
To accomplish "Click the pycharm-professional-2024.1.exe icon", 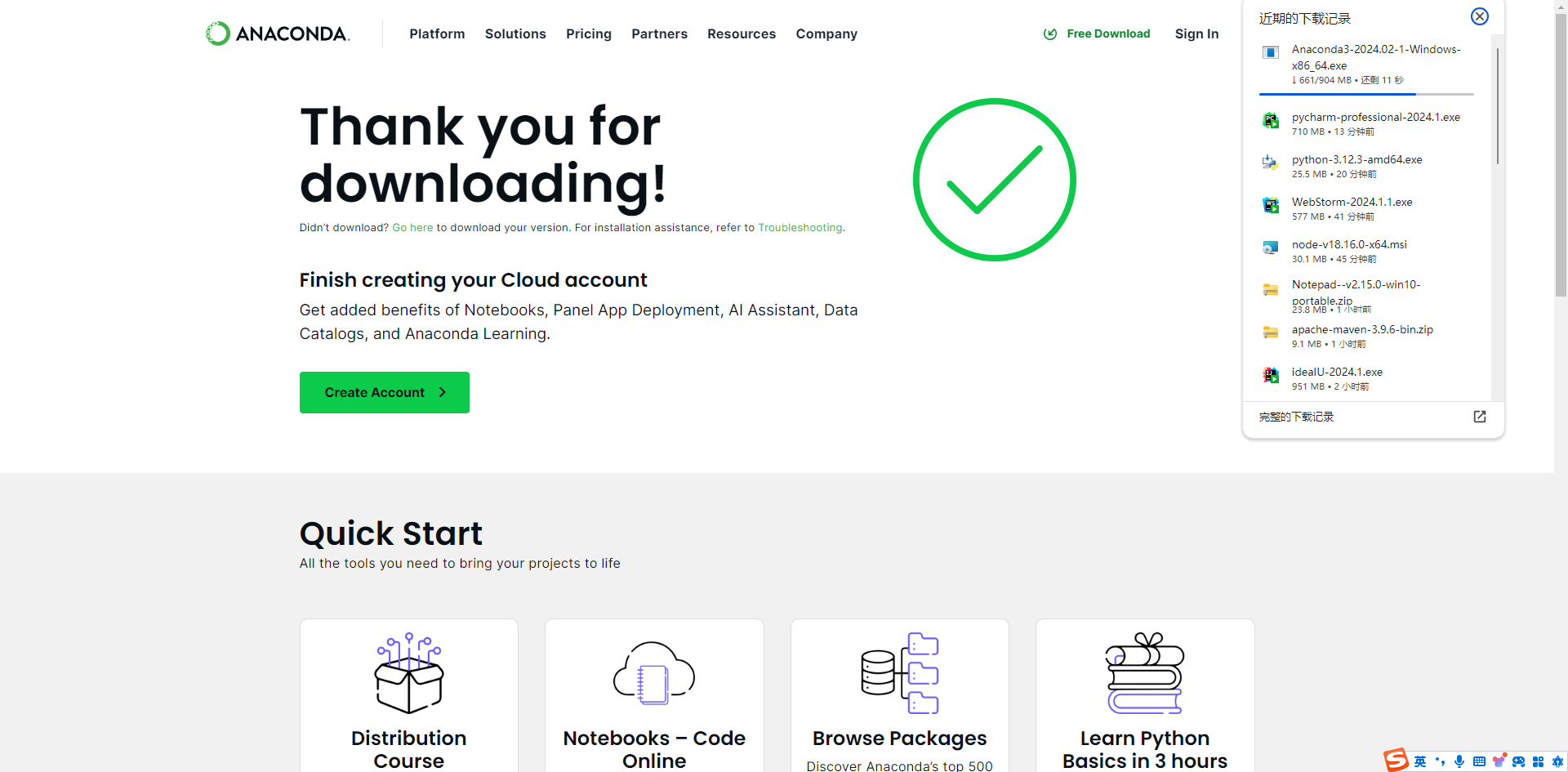I will pyautogui.click(x=1271, y=121).
